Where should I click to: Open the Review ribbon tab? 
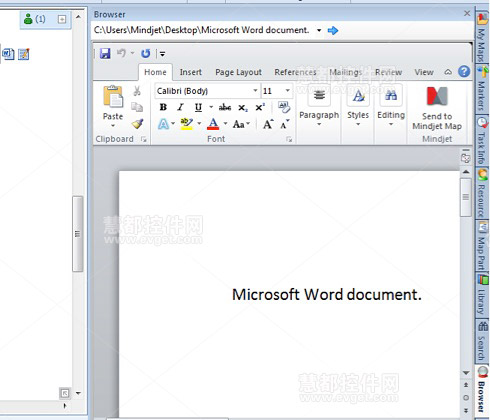tap(388, 72)
